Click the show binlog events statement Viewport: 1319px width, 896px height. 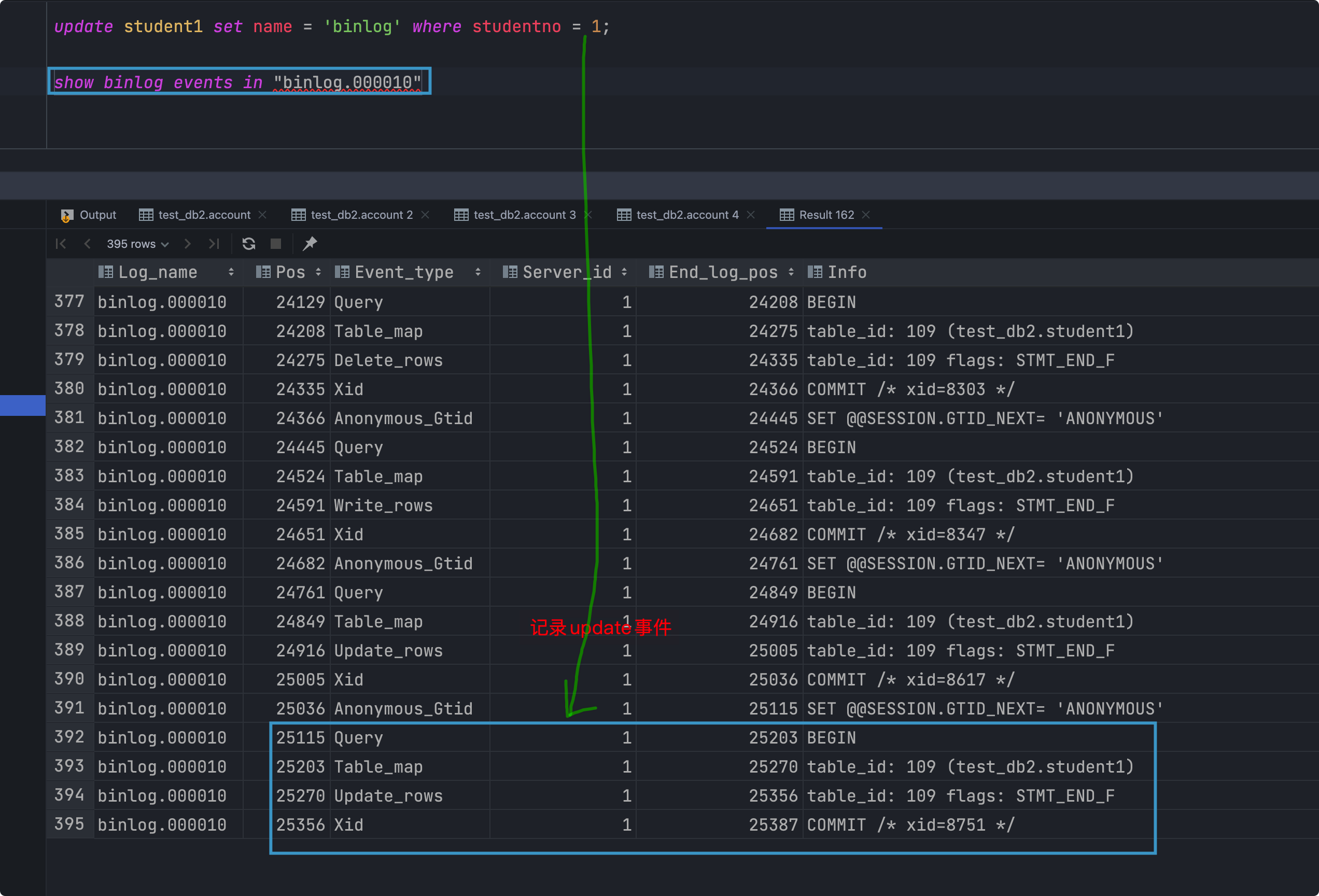238,83
